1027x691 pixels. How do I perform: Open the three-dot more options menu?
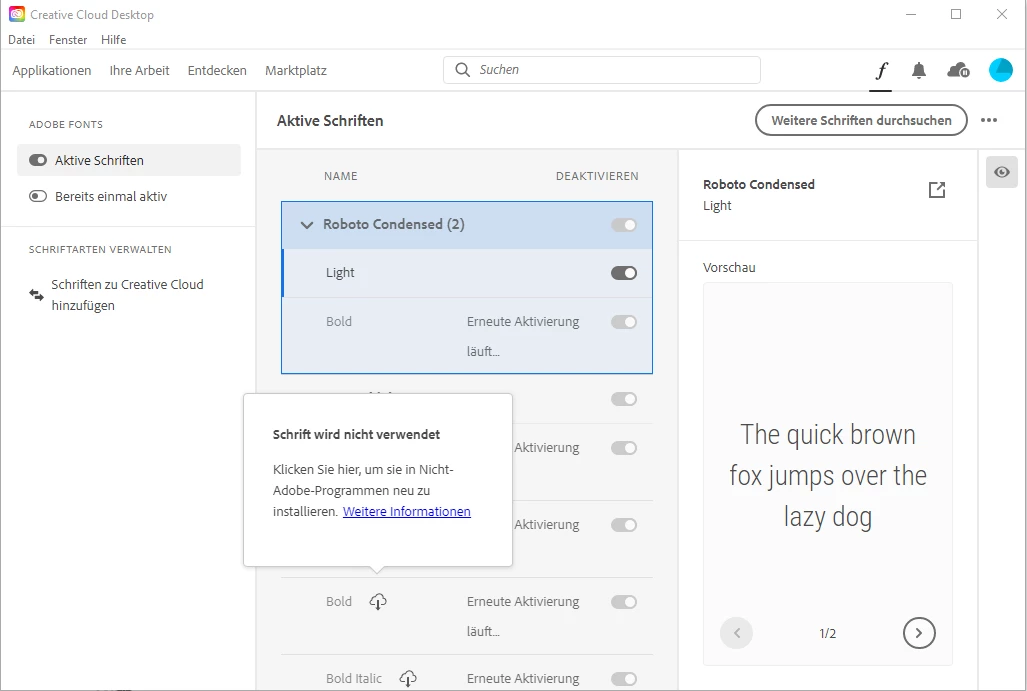989,121
